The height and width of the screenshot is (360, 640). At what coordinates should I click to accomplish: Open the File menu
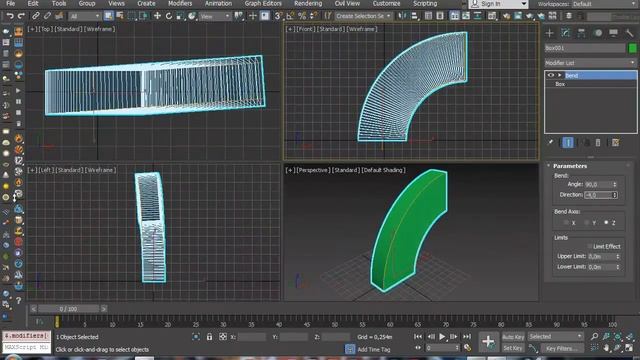click(x=11, y=3)
